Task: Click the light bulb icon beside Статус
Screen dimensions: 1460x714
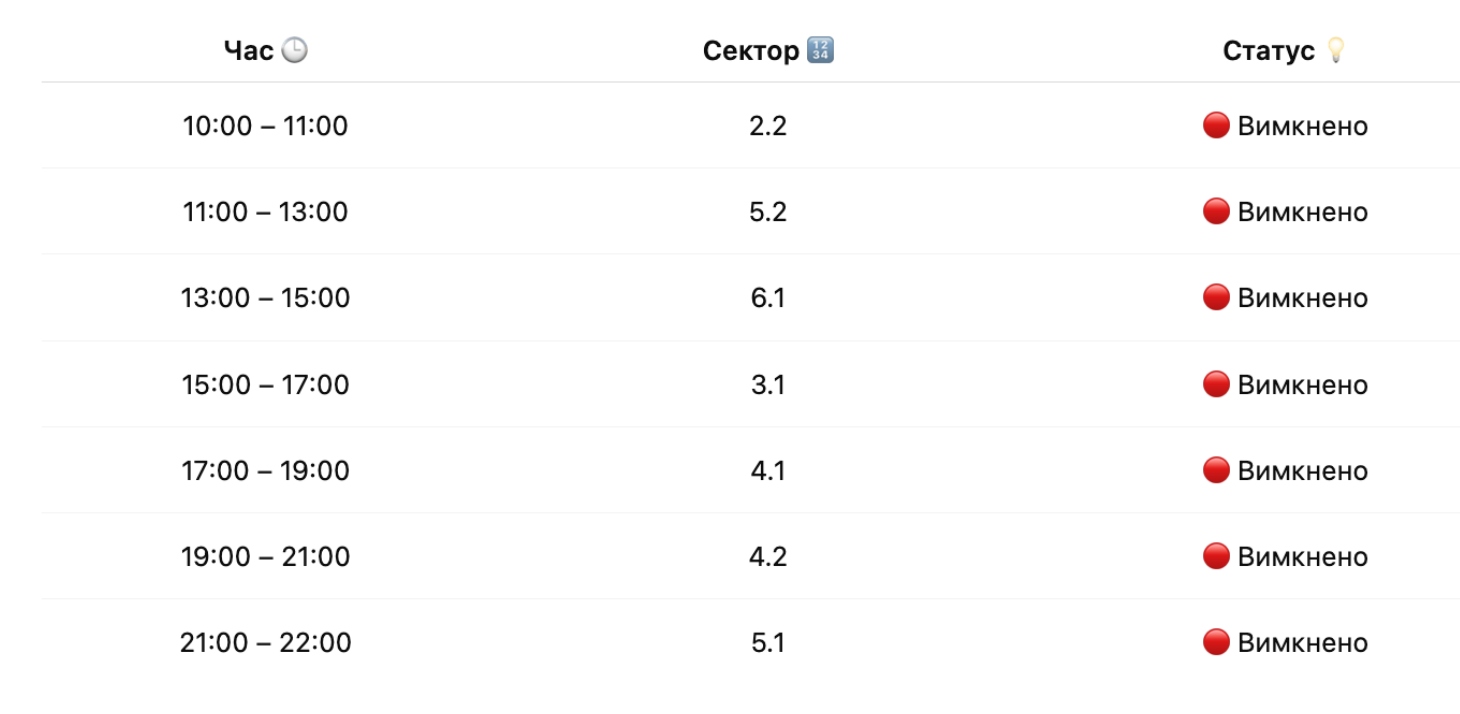Action: click(1334, 51)
